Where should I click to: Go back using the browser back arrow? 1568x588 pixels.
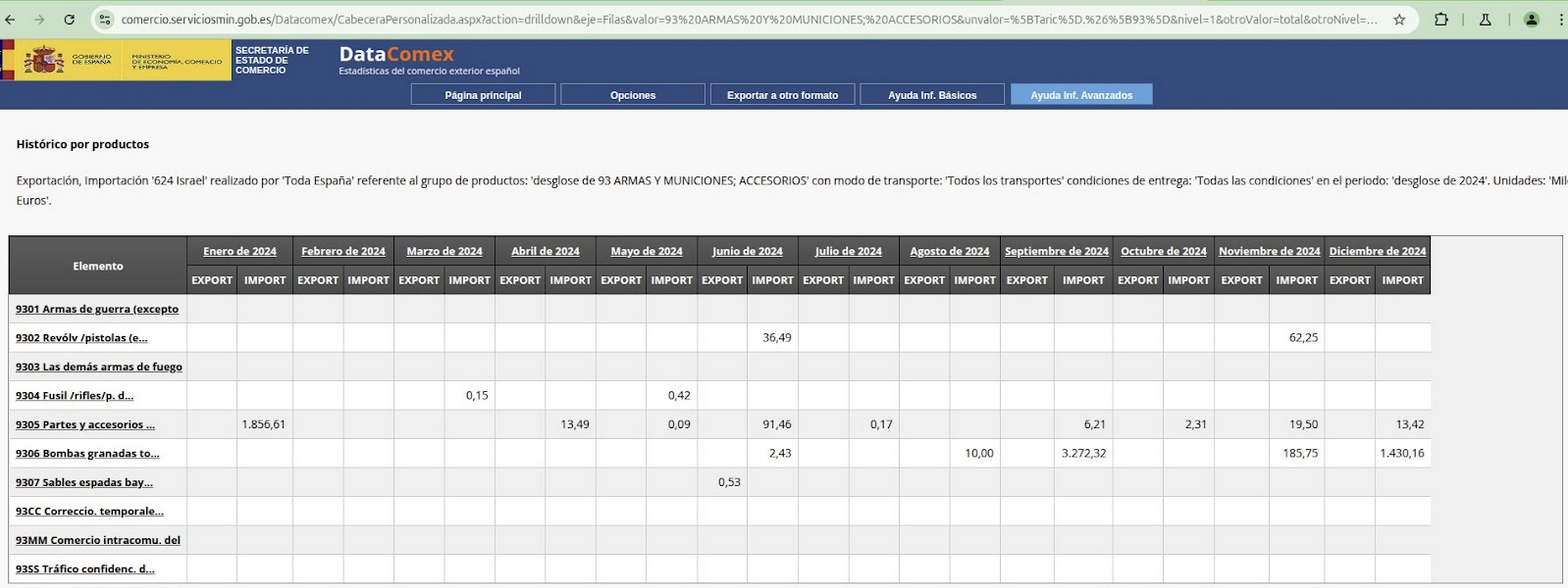pyautogui.click(x=12, y=19)
